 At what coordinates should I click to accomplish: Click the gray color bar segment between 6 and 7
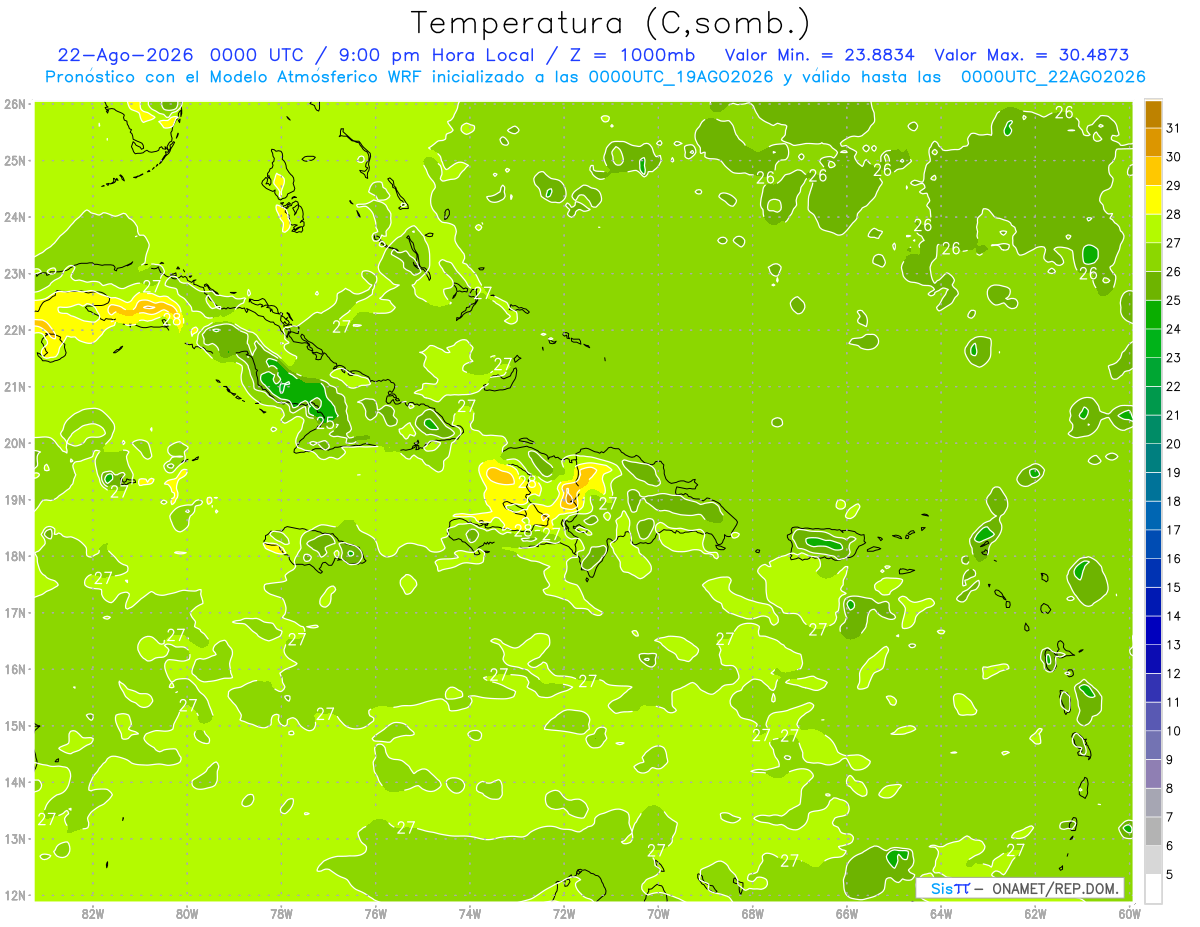(1153, 831)
